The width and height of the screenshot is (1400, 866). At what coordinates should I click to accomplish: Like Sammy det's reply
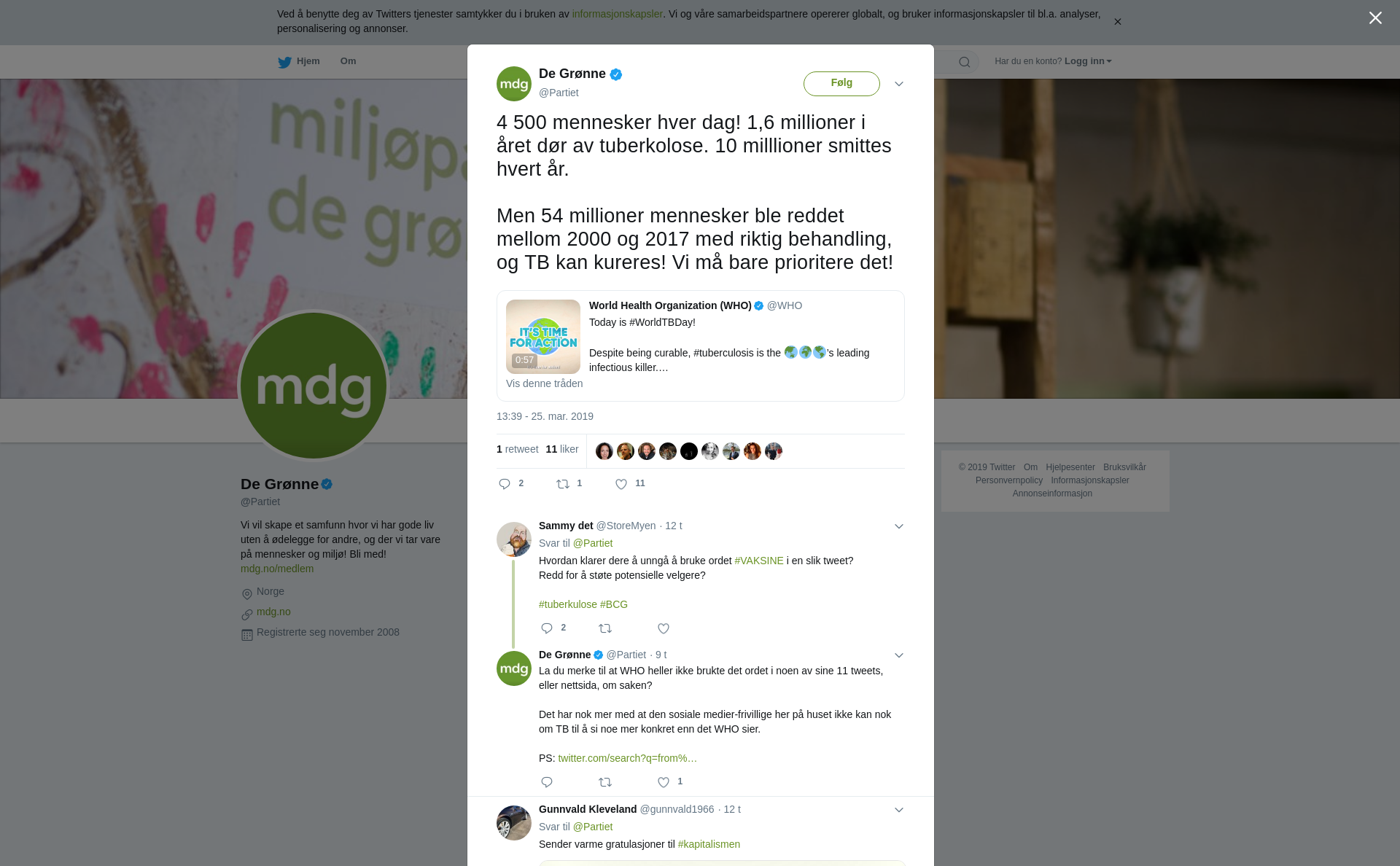(664, 628)
